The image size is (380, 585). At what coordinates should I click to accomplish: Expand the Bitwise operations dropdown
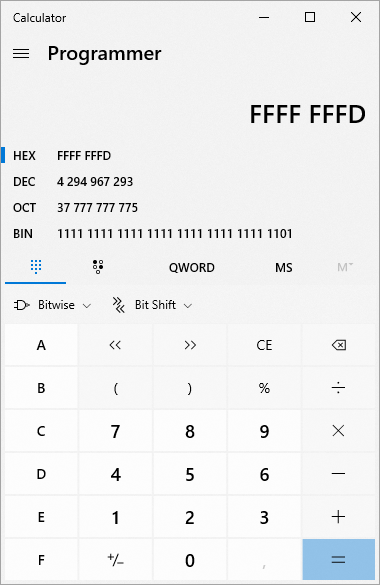coord(52,305)
